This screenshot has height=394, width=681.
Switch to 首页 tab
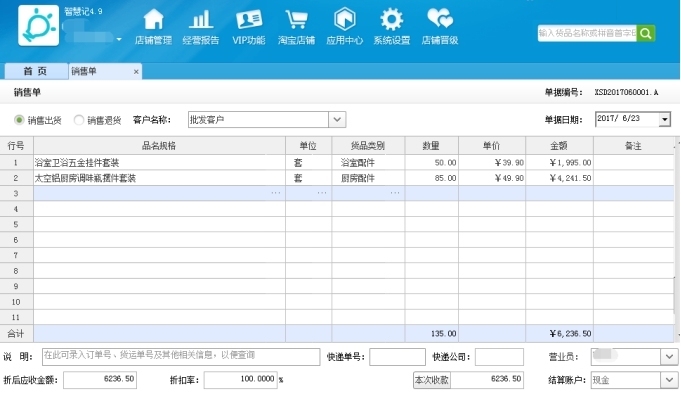point(36,71)
